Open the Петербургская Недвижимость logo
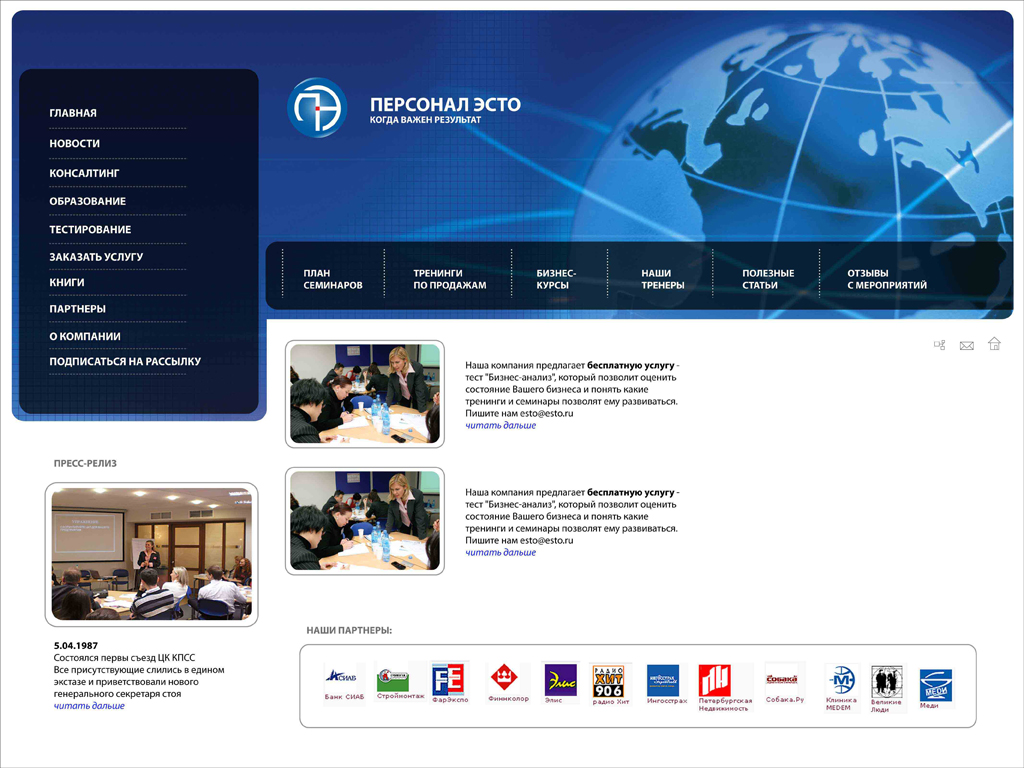 [x=724, y=688]
